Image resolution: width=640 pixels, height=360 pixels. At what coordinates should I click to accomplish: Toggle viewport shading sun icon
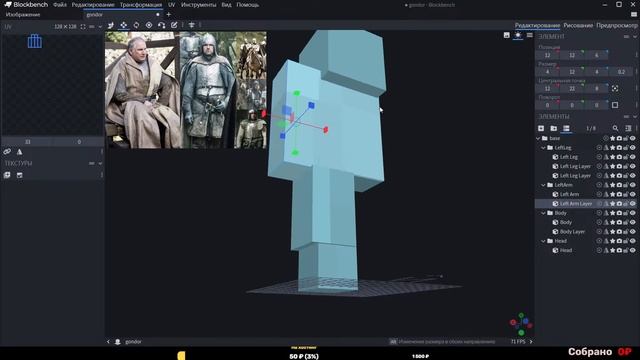tap(518, 35)
